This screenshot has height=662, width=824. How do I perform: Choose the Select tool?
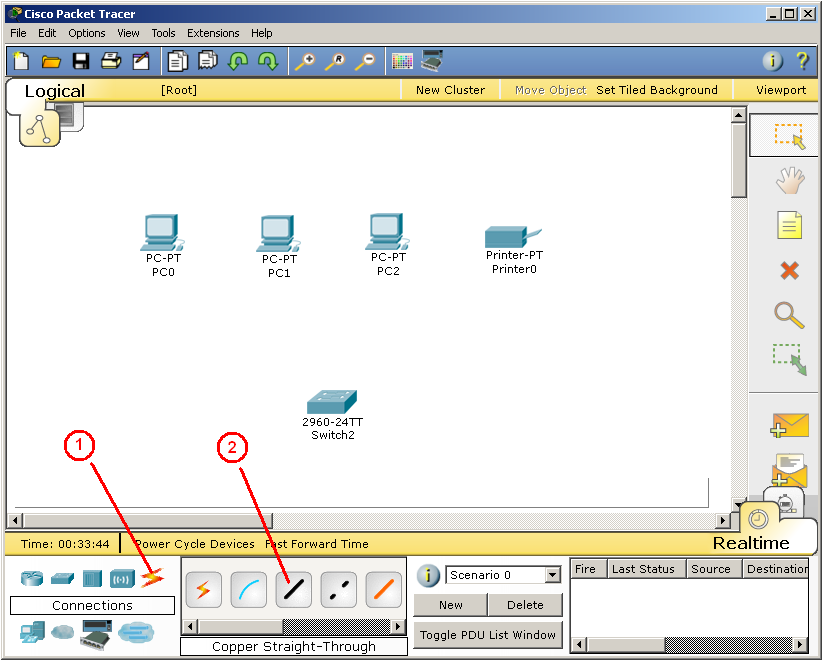(x=789, y=136)
